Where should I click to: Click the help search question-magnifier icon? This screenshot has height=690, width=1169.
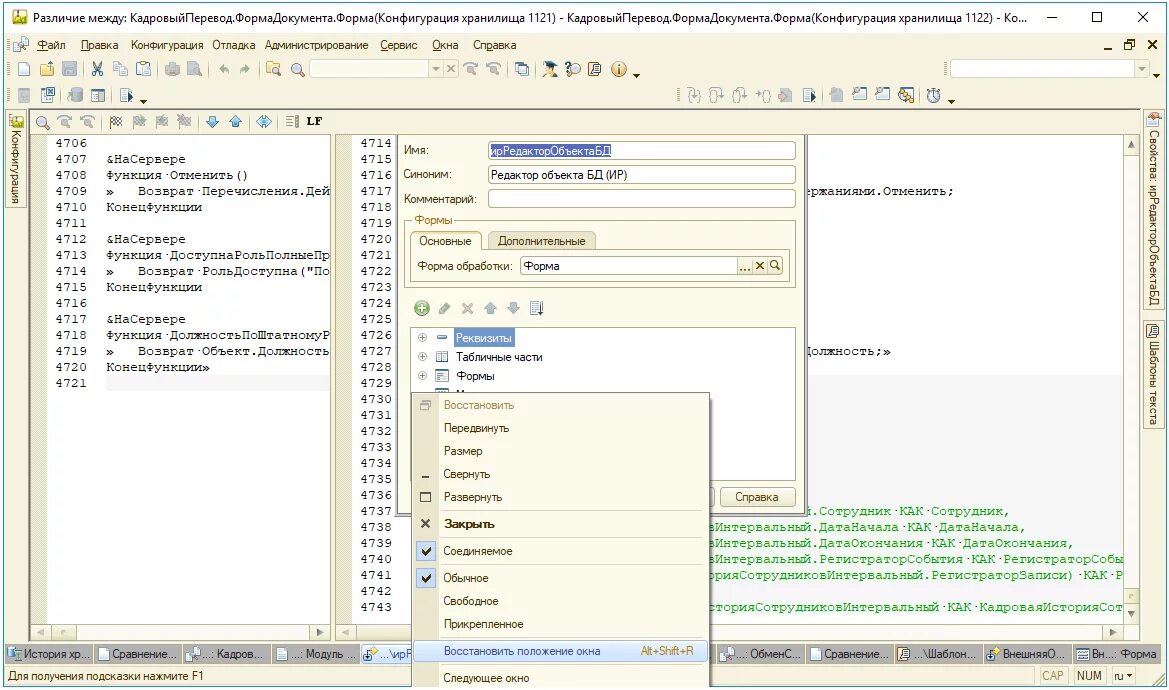[573, 69]
